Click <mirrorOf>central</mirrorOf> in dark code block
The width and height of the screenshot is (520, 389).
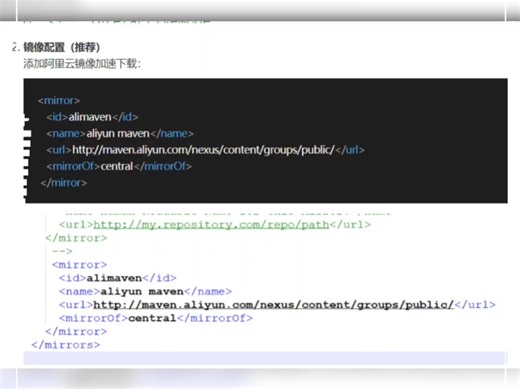click(x=119, y=166)
